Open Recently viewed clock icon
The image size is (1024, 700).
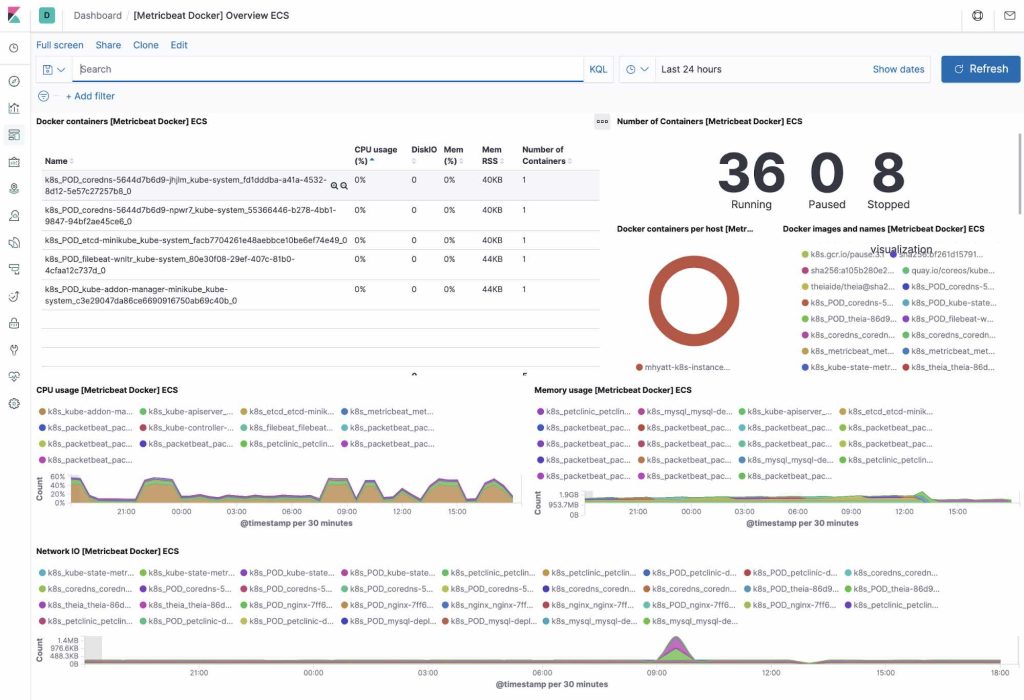pos(14,48)
